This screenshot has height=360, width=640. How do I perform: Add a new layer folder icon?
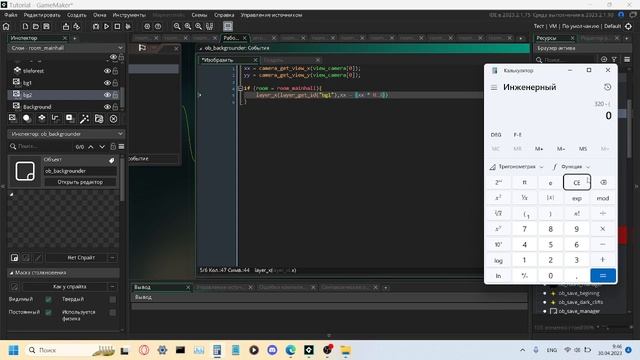99,118
